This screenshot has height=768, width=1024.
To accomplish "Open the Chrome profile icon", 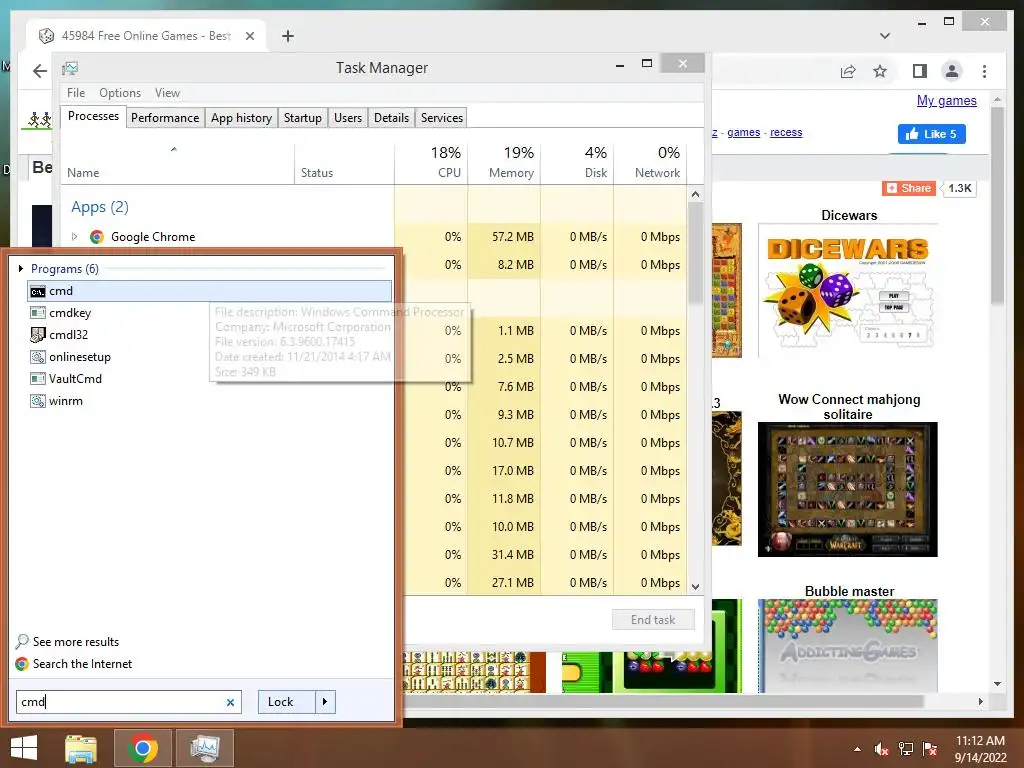I will (x=952, y=71).
